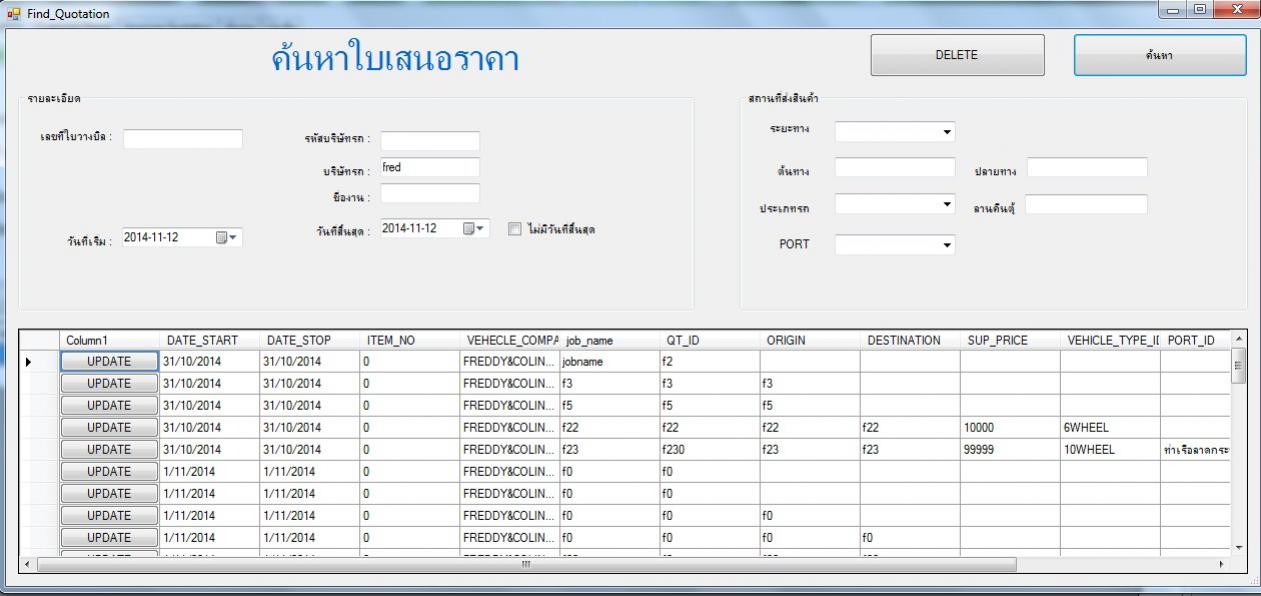
Task: Click the ORIGIN column header
Action: coord(809,340)
